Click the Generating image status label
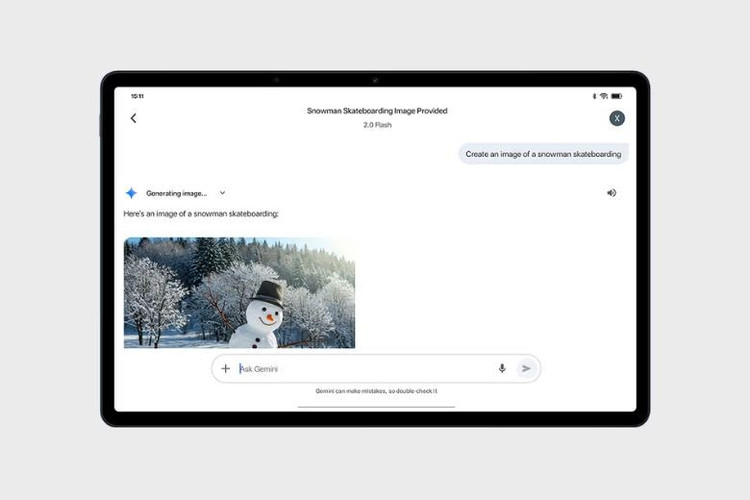This screenshot has width=750, height=500. (176, 193)
